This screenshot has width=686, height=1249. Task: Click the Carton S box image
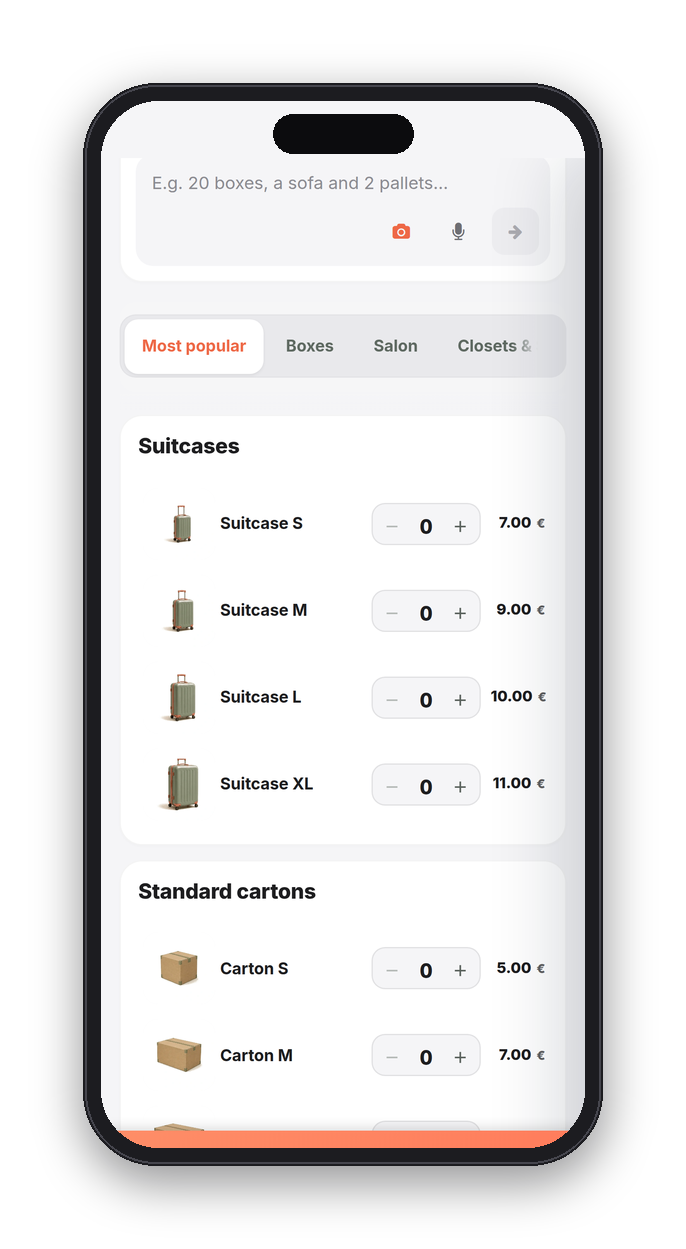pos(179,968)
